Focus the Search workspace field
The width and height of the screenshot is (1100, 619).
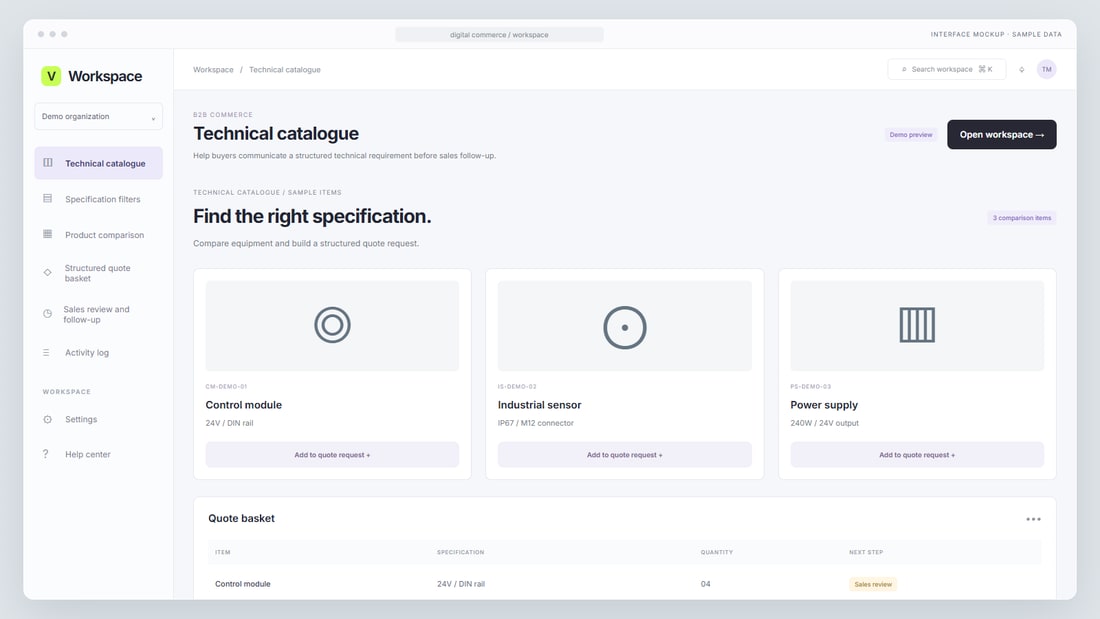tap(946, 69)
